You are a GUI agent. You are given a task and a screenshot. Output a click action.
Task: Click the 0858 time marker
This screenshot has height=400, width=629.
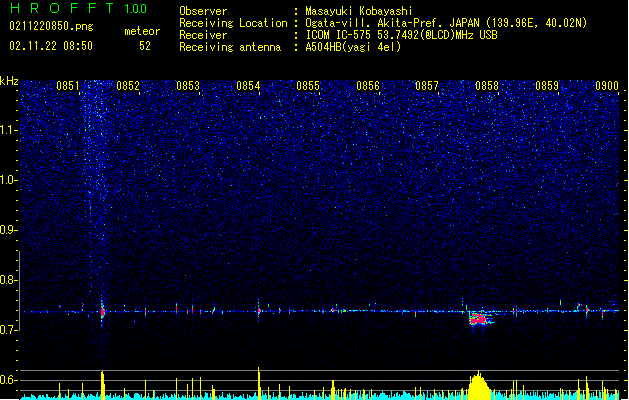487,85
